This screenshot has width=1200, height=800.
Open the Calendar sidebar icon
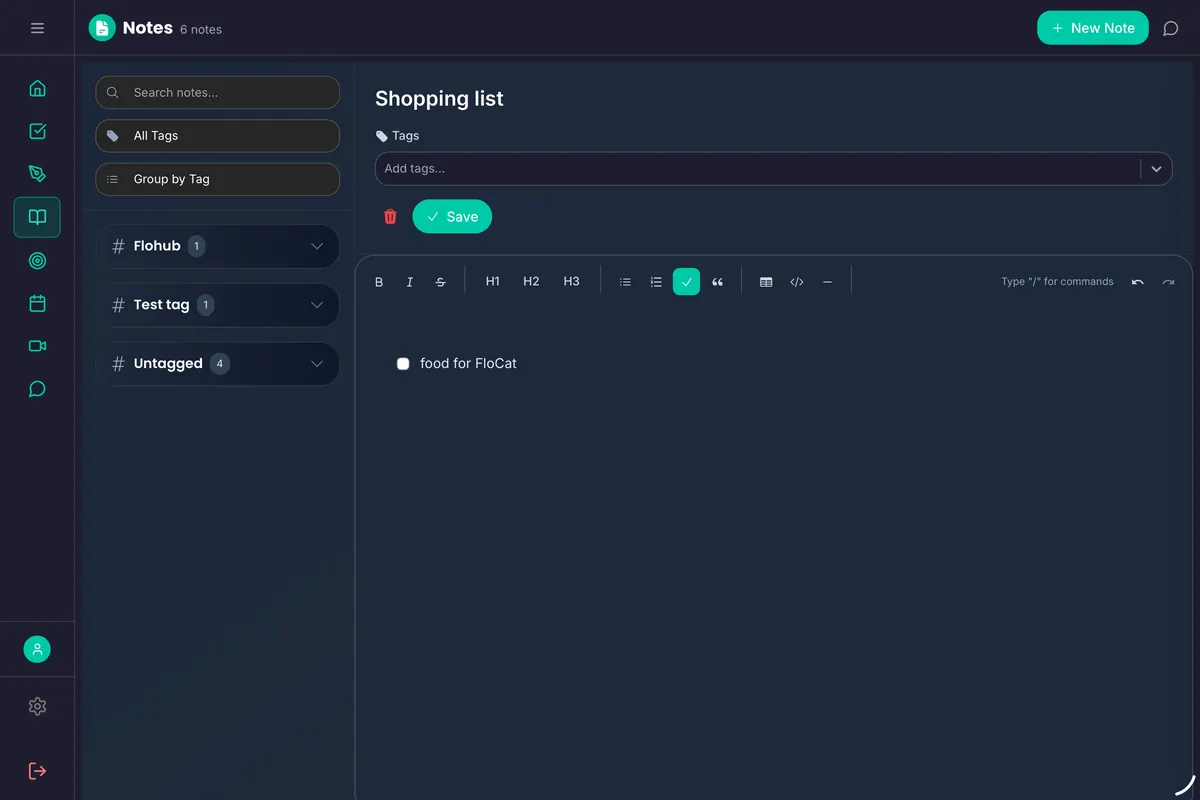pos(37,304)
